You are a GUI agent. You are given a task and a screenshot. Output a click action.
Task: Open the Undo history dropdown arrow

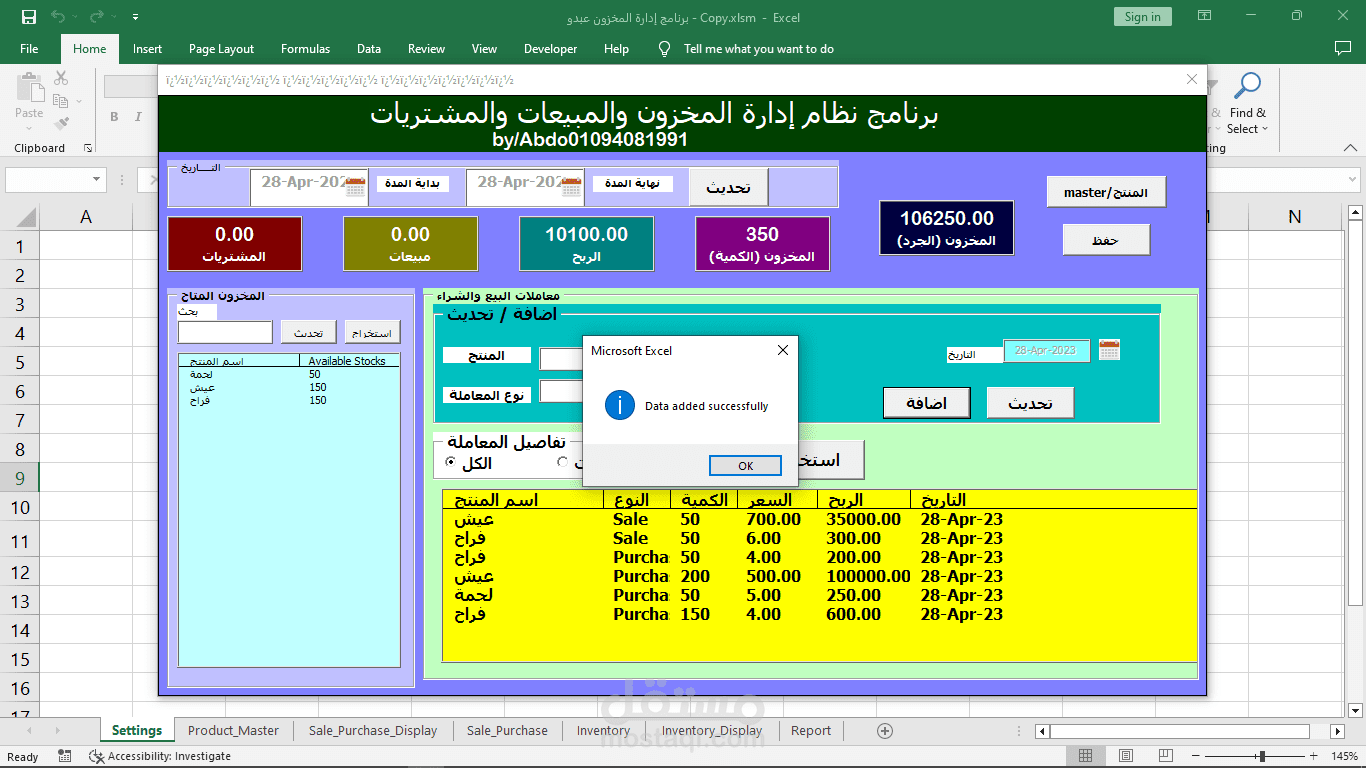click(x=76, y=17)
